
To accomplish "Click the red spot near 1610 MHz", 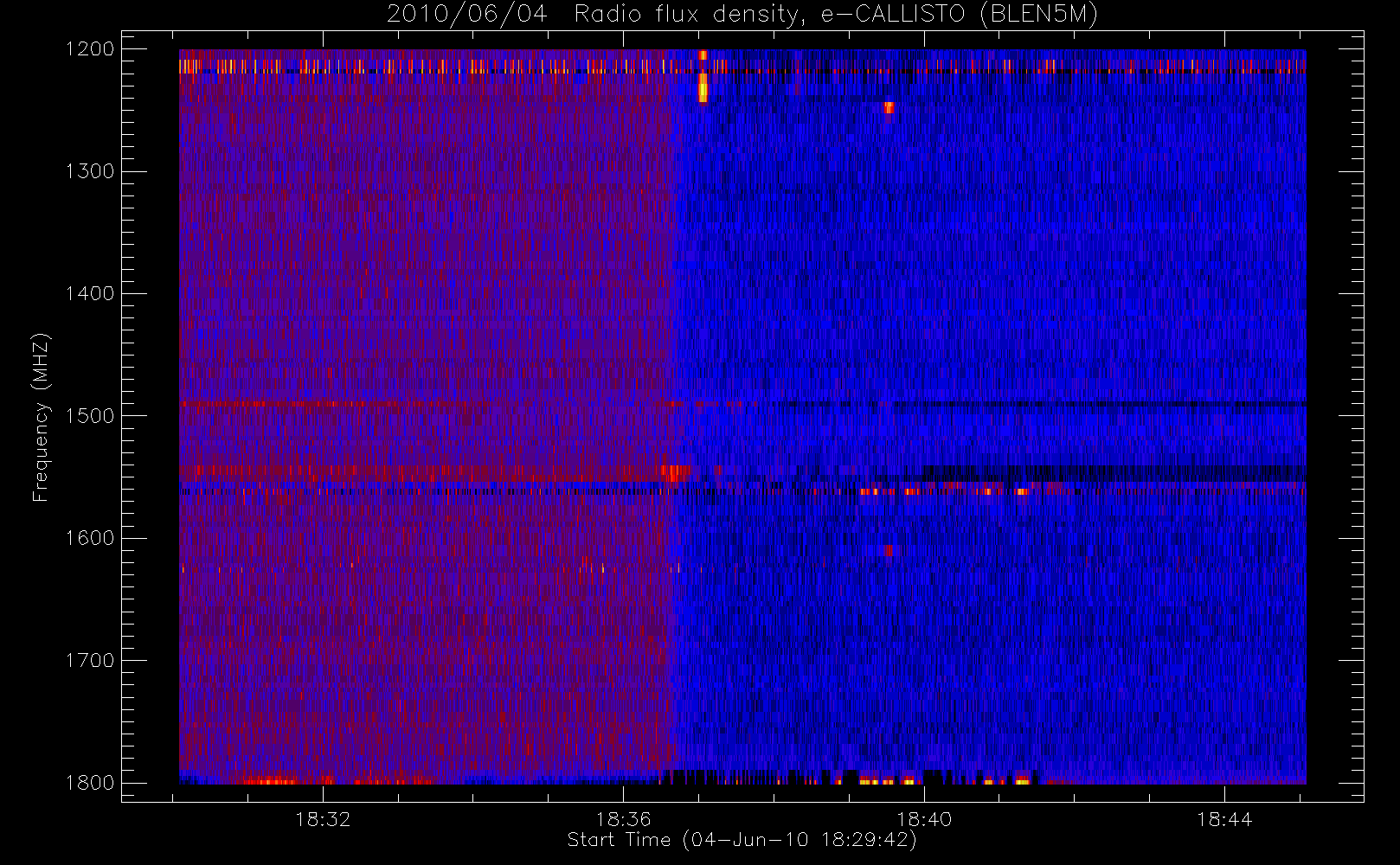I will coord(889,550).
